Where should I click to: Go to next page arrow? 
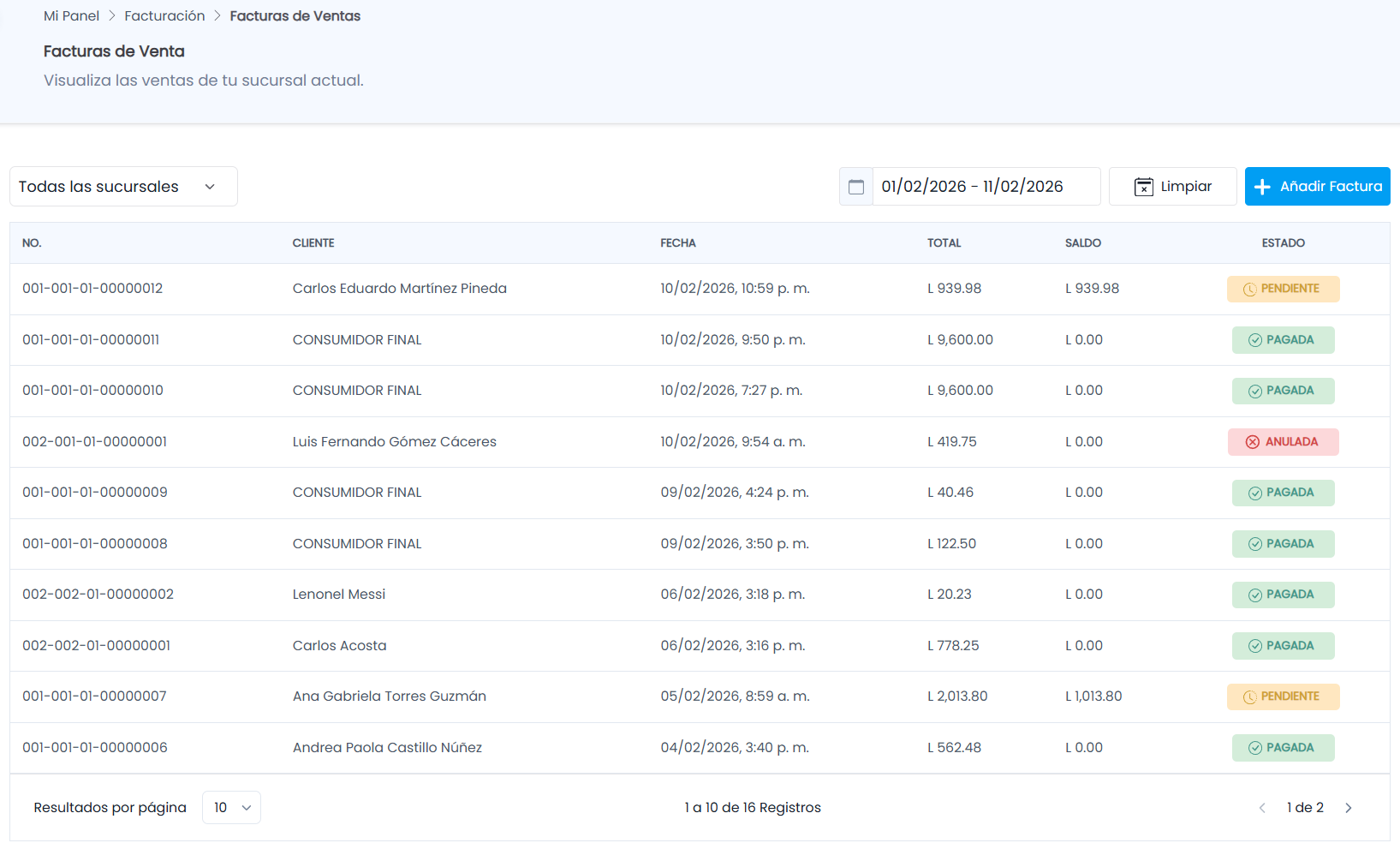click(1349, 808)
